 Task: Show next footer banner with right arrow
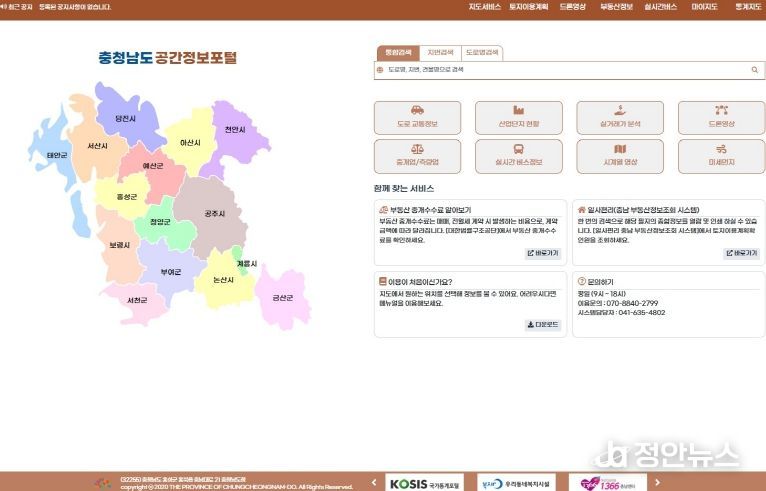[658, 483]
